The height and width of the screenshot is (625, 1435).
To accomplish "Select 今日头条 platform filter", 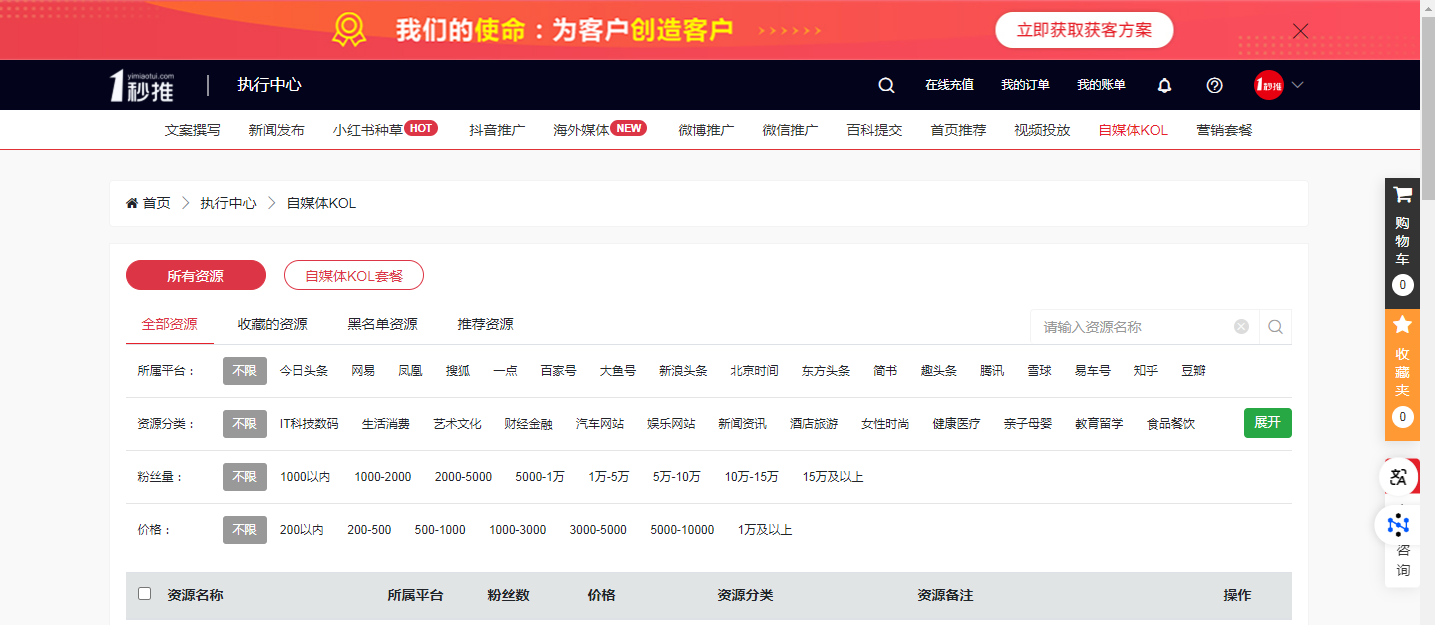I will (x=303, y=370).
